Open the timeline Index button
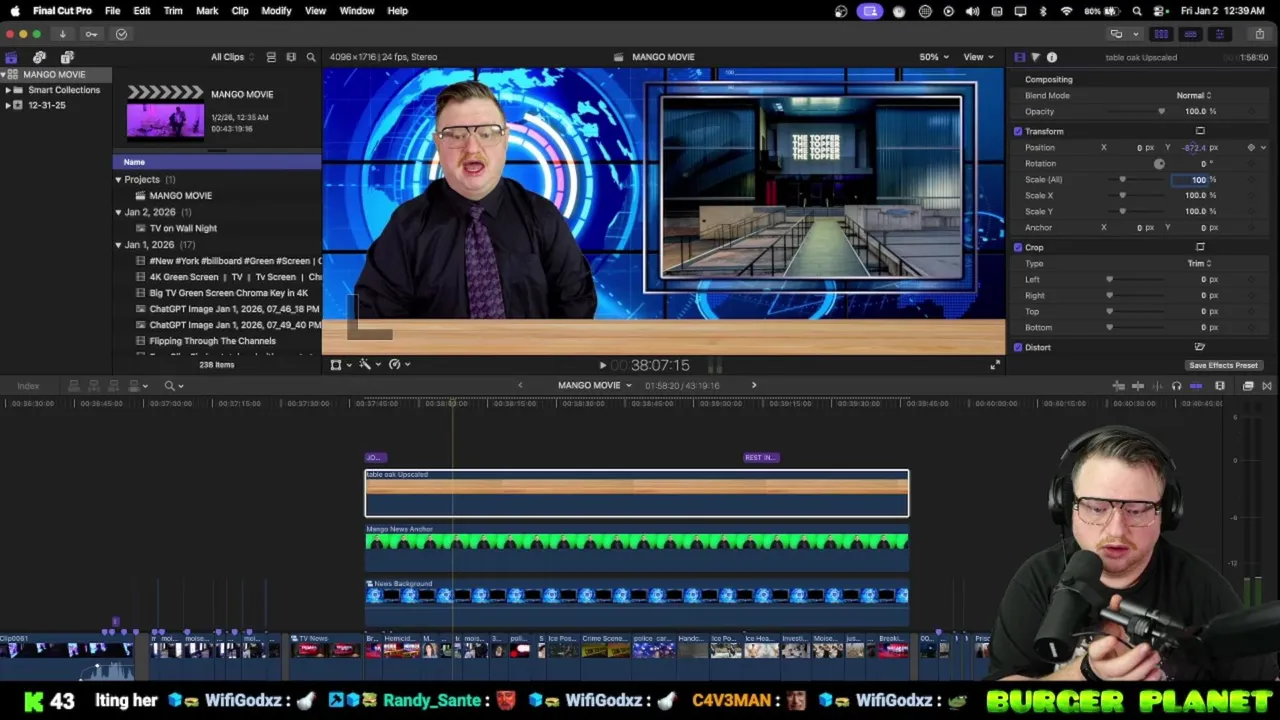 (x=28, y=386)
